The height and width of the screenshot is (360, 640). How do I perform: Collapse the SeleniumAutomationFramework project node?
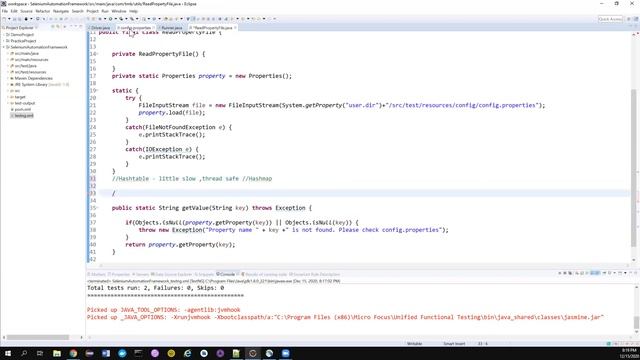click(4, 47)
